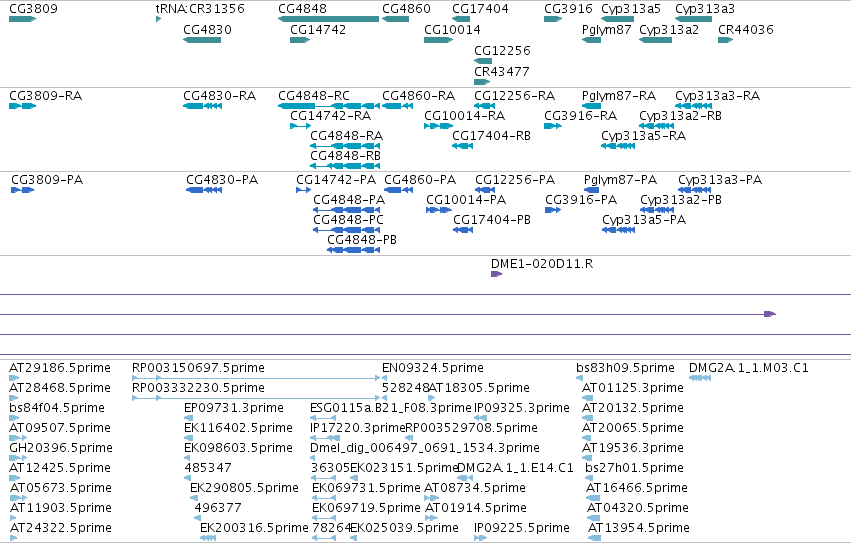
Task: Select the CG10014-PA protein feature
Action: coord(439,210)
